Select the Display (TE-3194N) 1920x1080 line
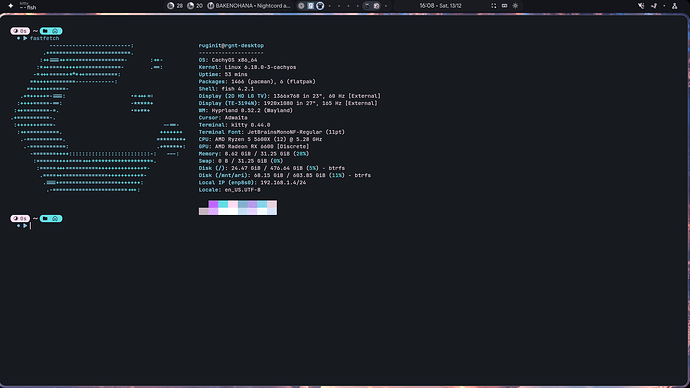The image size is (690, 388). 288,103
